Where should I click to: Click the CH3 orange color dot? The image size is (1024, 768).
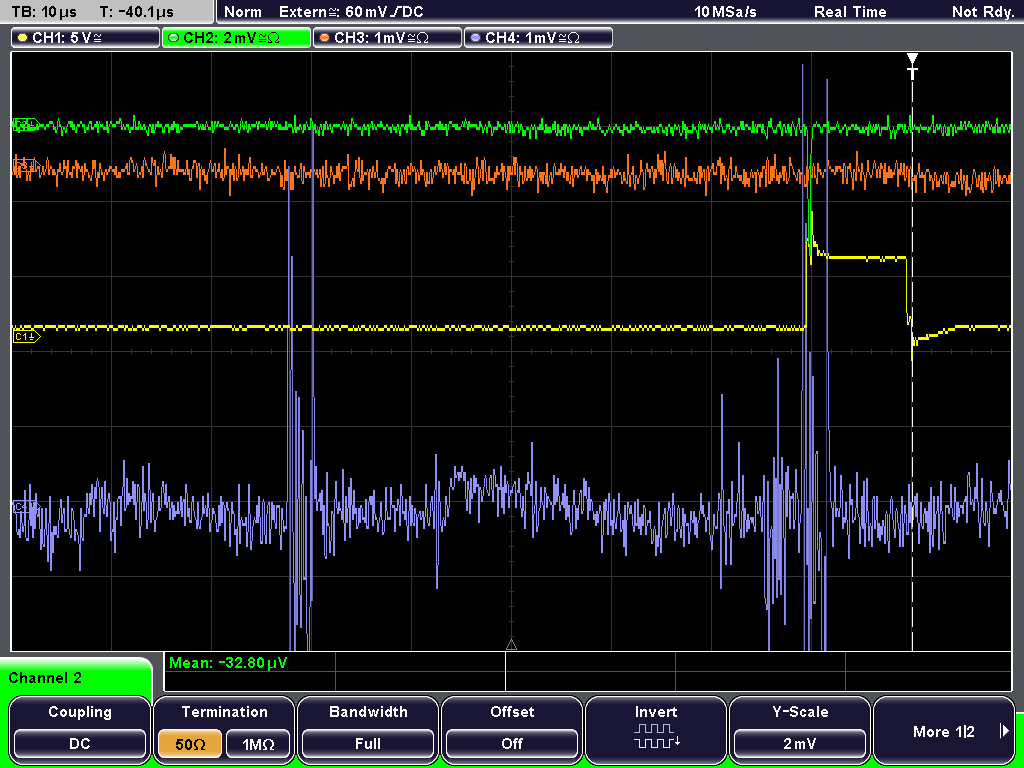point(325,38)
